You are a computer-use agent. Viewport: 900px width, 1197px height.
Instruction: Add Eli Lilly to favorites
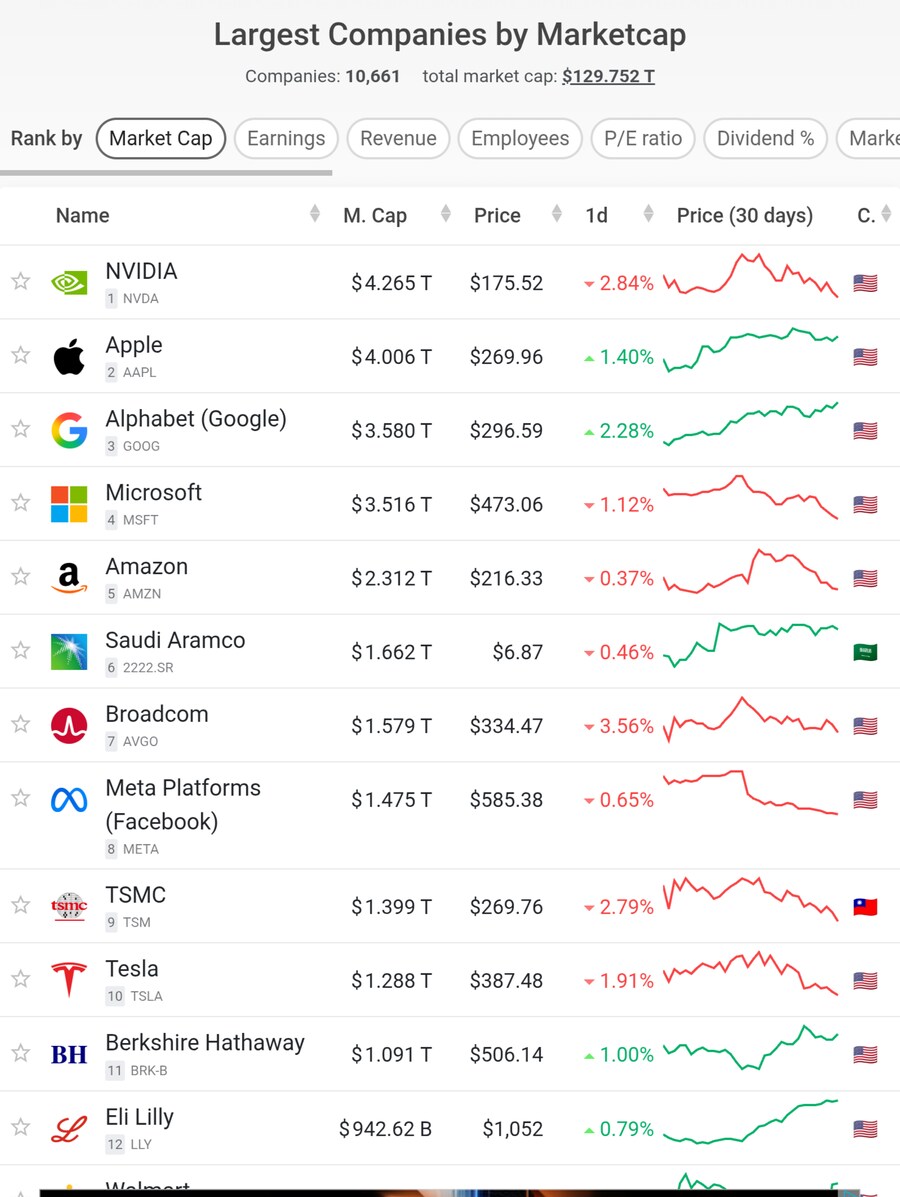[x=21, y=1128]
